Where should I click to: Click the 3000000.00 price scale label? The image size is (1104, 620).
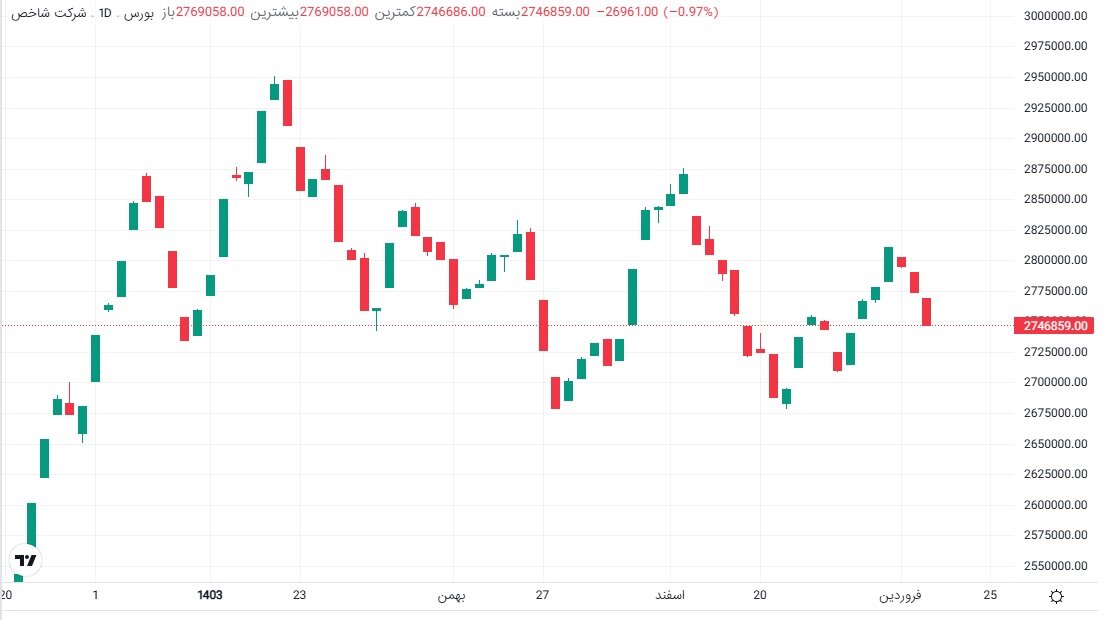[1056, 16]
